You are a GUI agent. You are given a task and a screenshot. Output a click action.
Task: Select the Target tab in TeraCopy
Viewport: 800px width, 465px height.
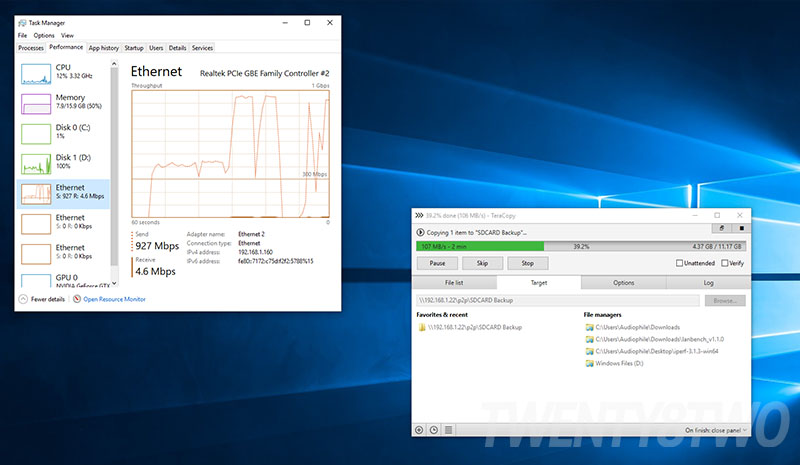tap(539, 283)
